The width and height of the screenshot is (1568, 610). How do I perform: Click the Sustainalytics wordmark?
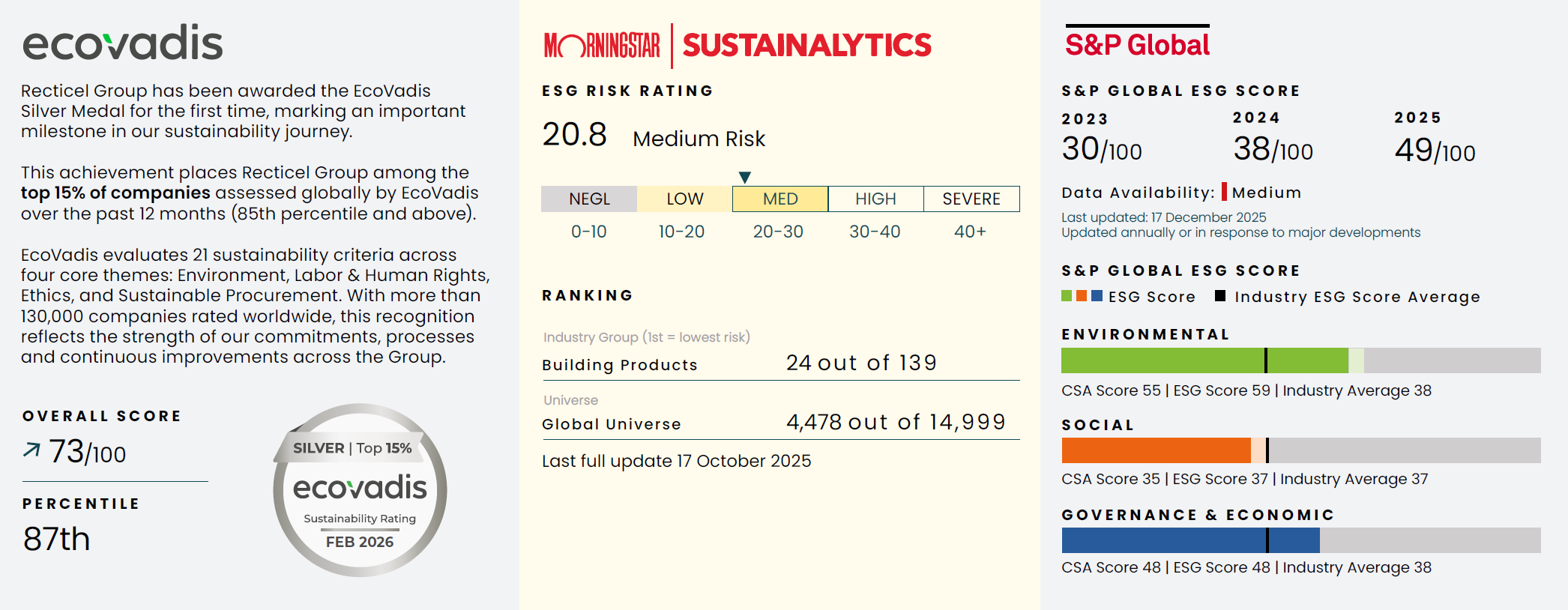tap(806, 46)
